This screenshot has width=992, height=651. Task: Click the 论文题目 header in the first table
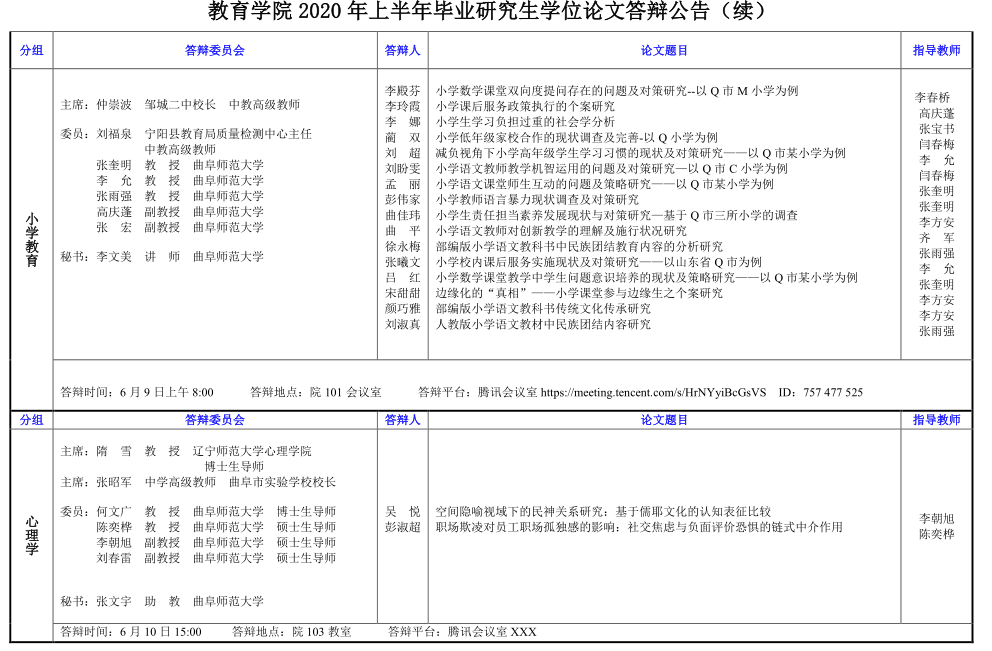click(664, 50)
